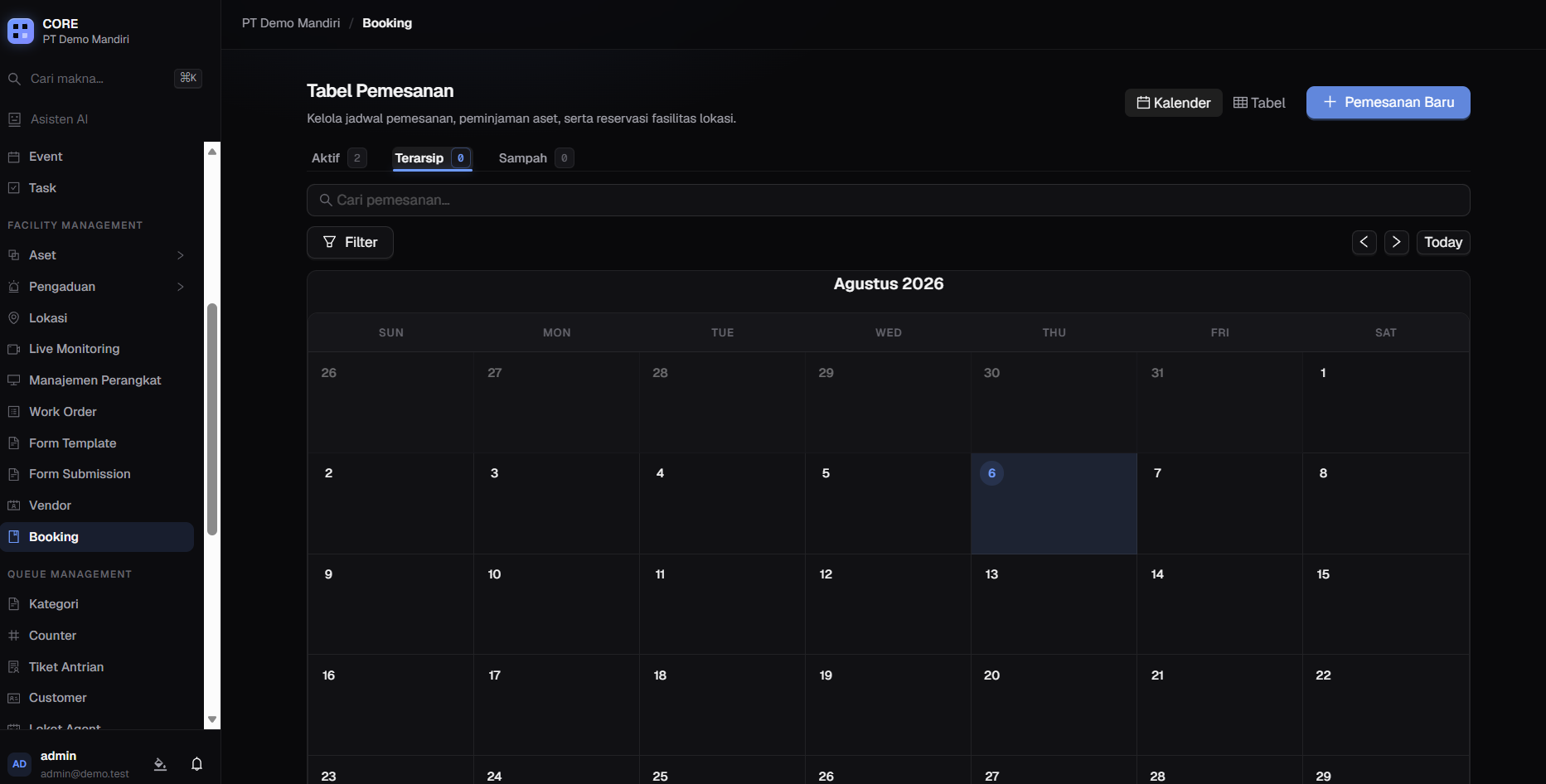The image size is (1546, 784).
Task: Click the Kategori icon in sidebar
Action: (14, 604)
